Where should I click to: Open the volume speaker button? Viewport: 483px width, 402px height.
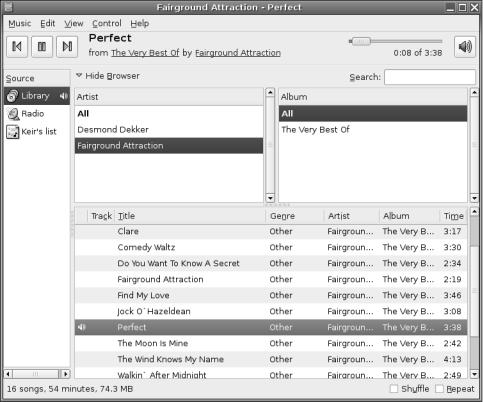465,47
